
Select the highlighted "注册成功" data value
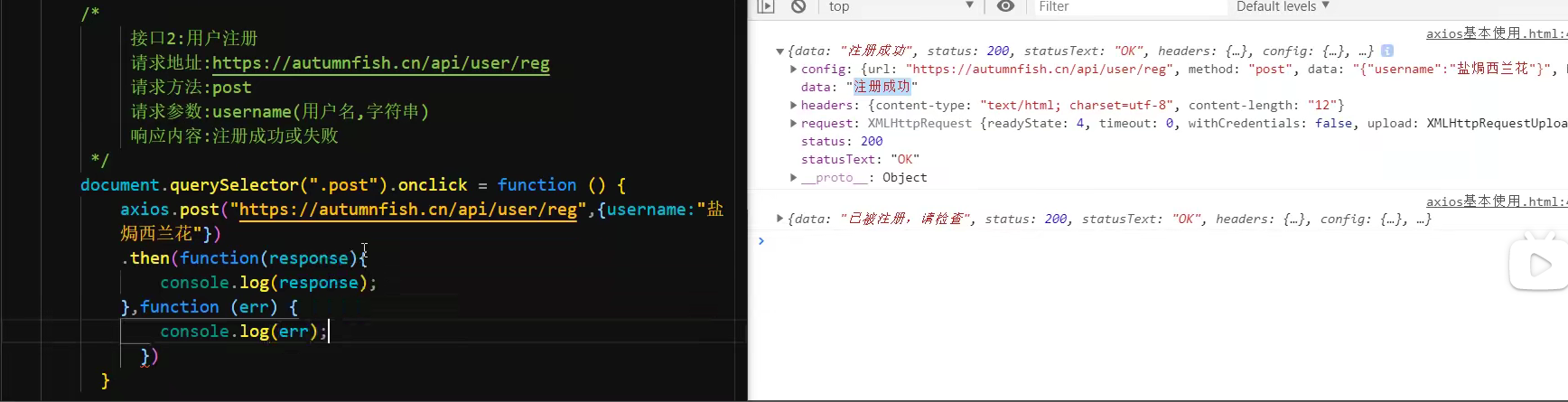pos(882,87)
